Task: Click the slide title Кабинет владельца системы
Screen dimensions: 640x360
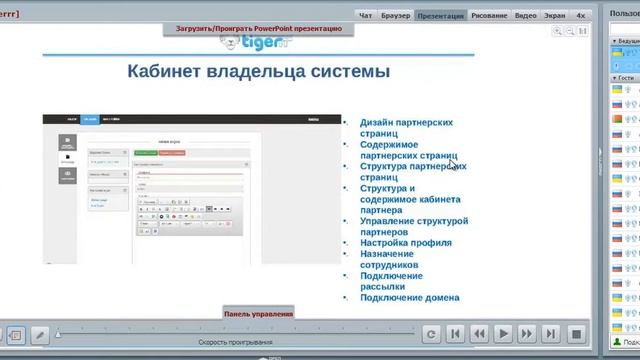Action: click(x=259, y=71)
